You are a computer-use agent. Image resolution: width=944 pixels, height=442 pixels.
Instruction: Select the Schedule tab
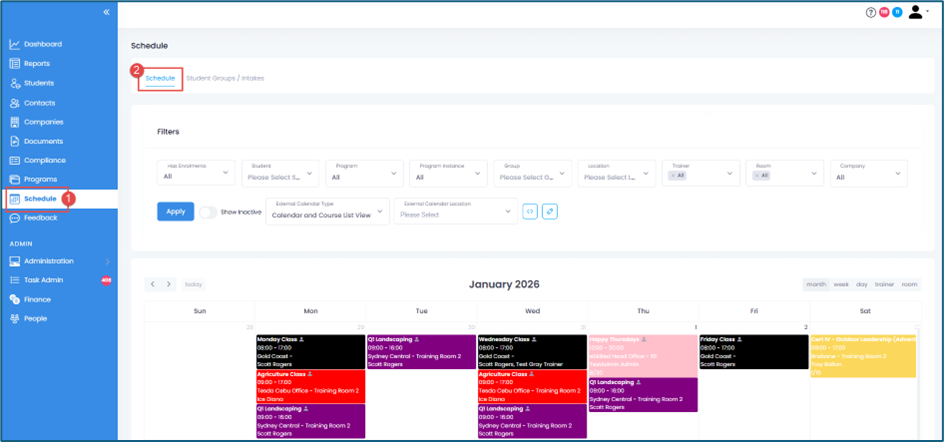click(160, 78)
